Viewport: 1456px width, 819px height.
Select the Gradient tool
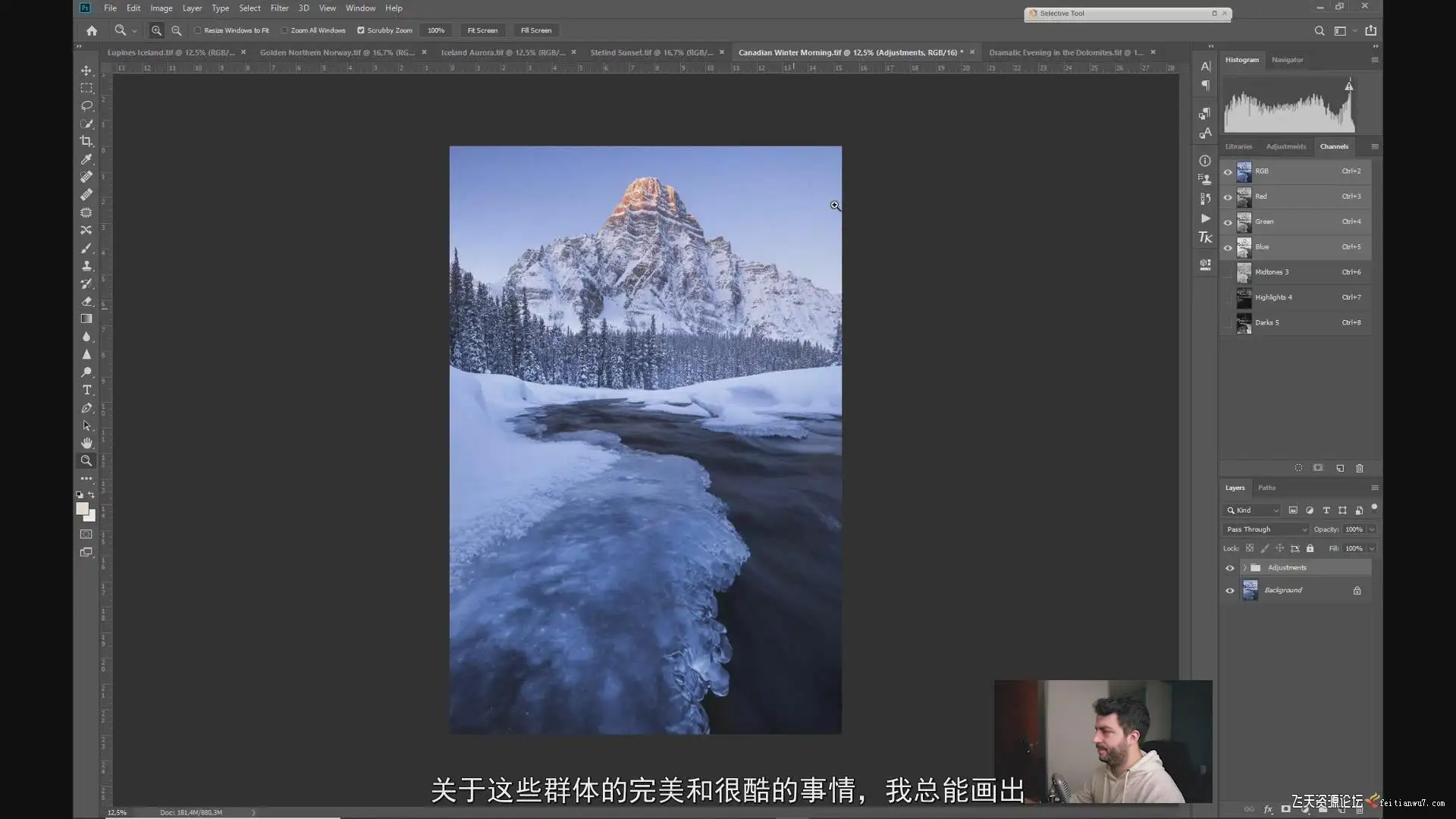pyautogui.click(x=86, y=319)
